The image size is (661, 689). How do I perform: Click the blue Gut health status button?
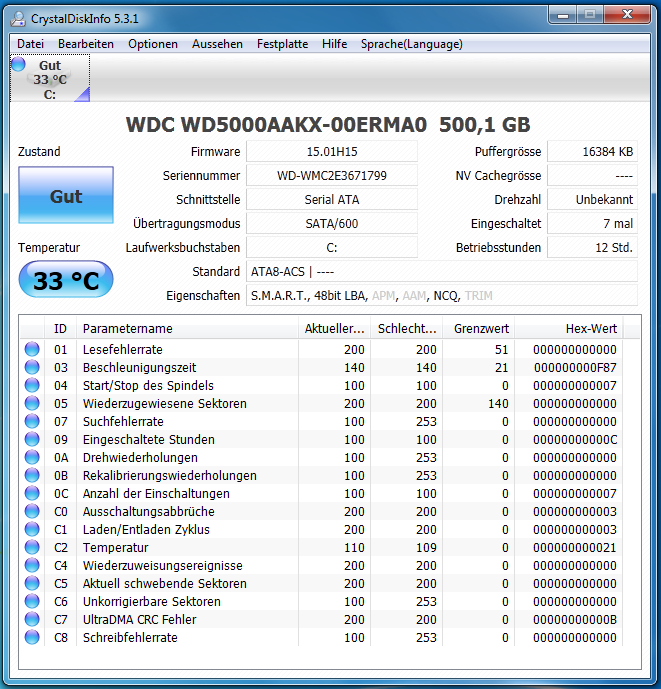66,195
